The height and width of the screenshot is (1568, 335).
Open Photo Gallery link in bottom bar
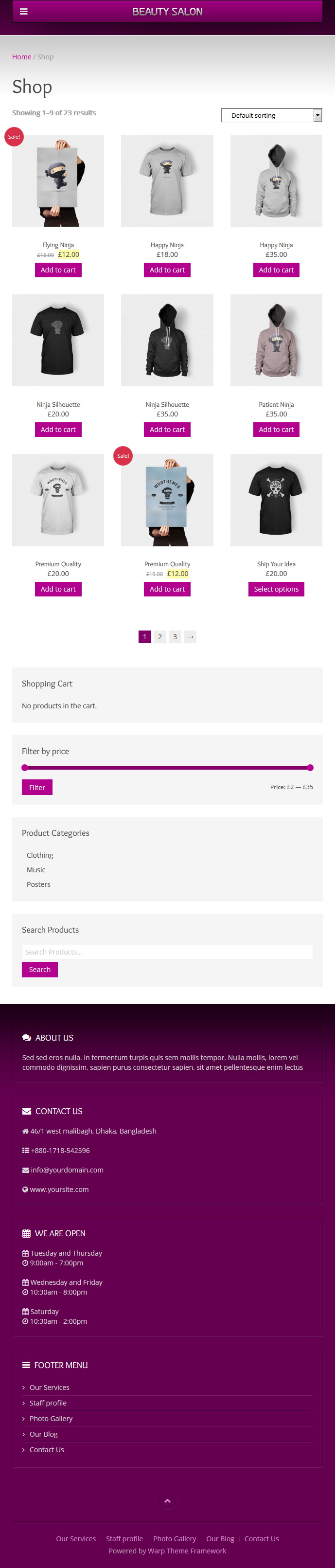(175, 1538)
